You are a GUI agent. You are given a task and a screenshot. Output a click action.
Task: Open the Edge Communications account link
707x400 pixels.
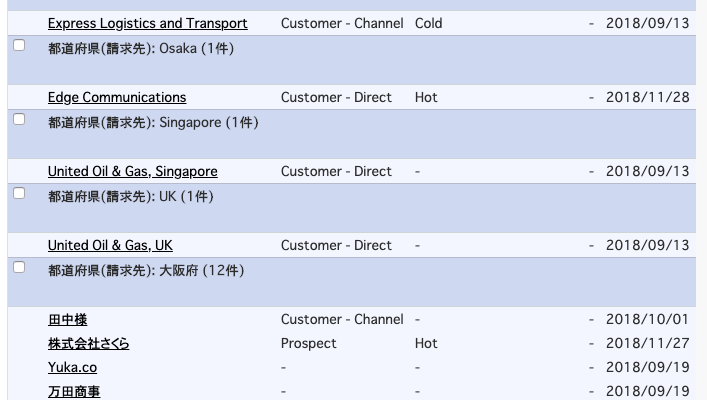[x=117, y=97]
